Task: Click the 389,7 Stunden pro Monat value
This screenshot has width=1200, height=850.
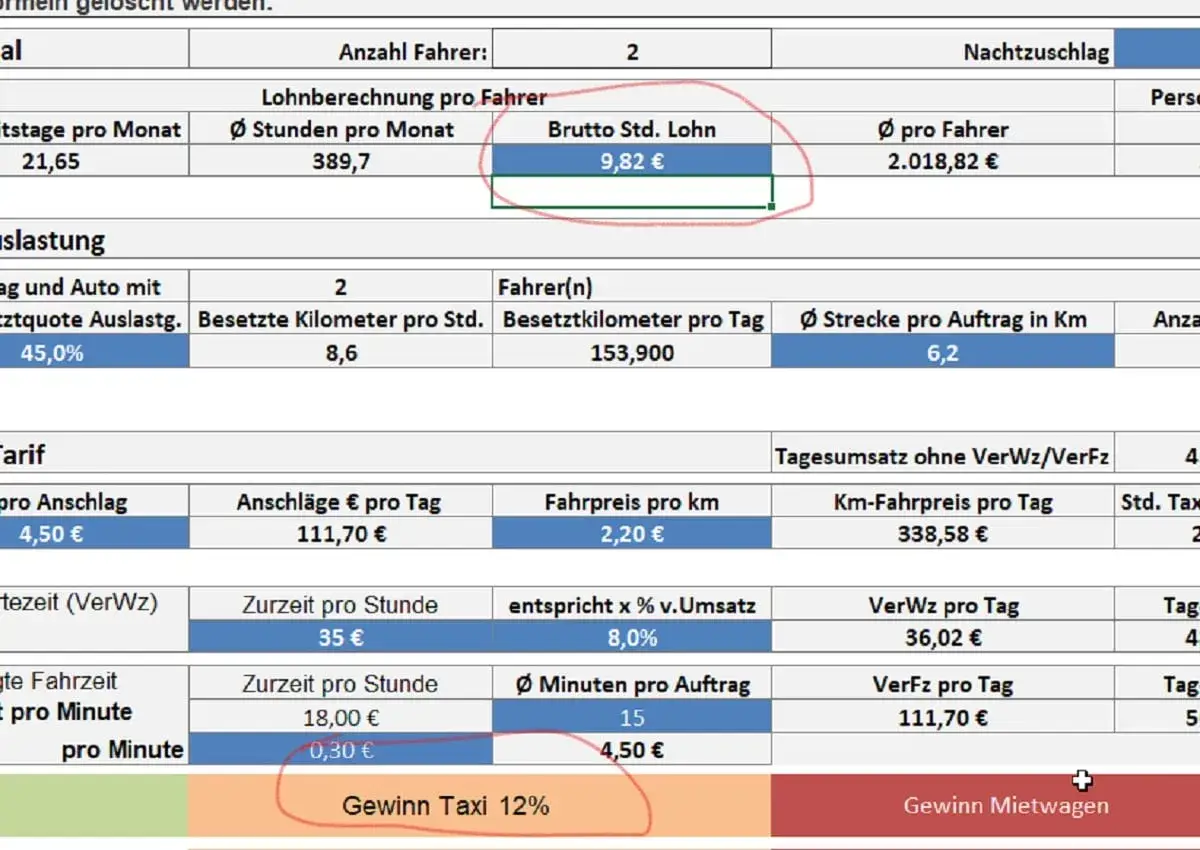Action: coord(340,161)
